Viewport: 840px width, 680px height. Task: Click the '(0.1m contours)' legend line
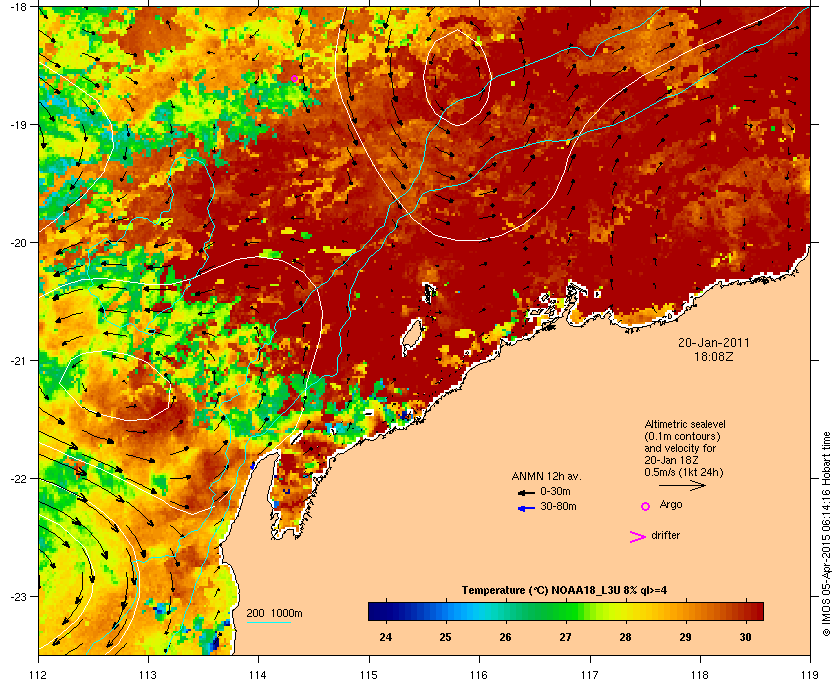click(682, 436)
